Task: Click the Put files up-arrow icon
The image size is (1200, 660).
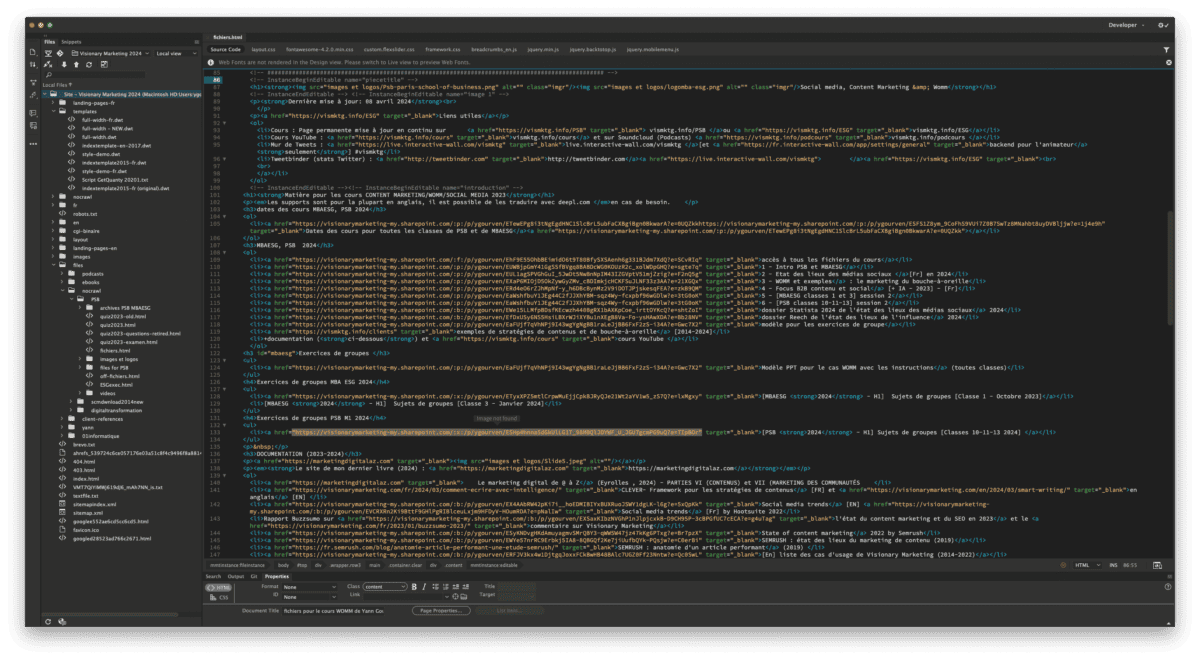Action: point(76,64)
